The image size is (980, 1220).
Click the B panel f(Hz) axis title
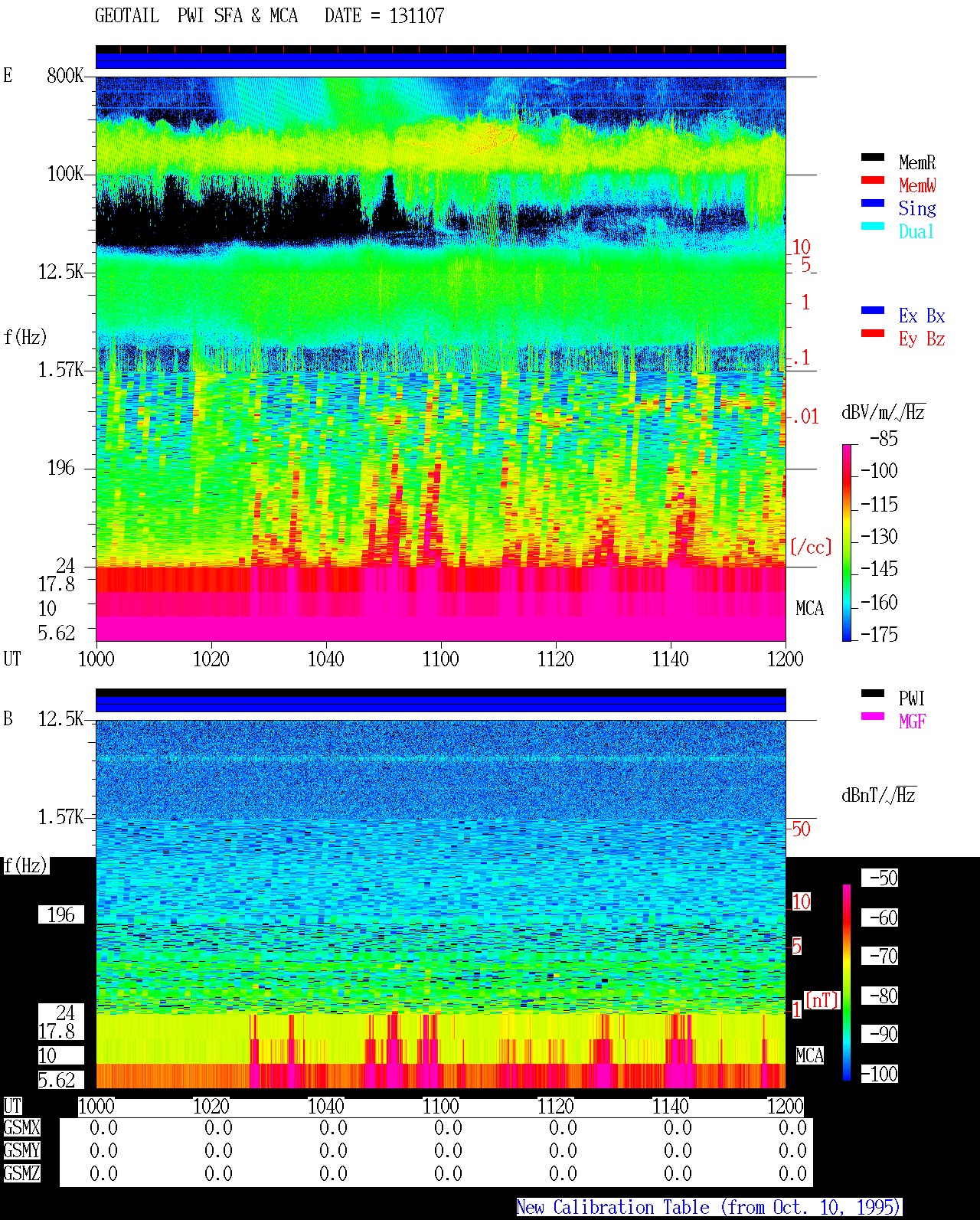click(x=25, y=866)
